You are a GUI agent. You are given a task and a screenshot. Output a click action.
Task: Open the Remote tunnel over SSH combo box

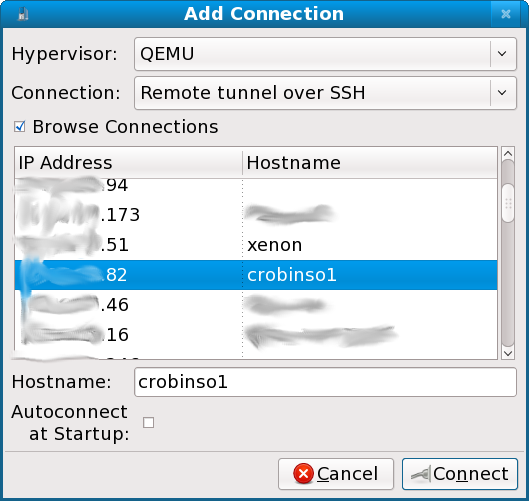325,93
